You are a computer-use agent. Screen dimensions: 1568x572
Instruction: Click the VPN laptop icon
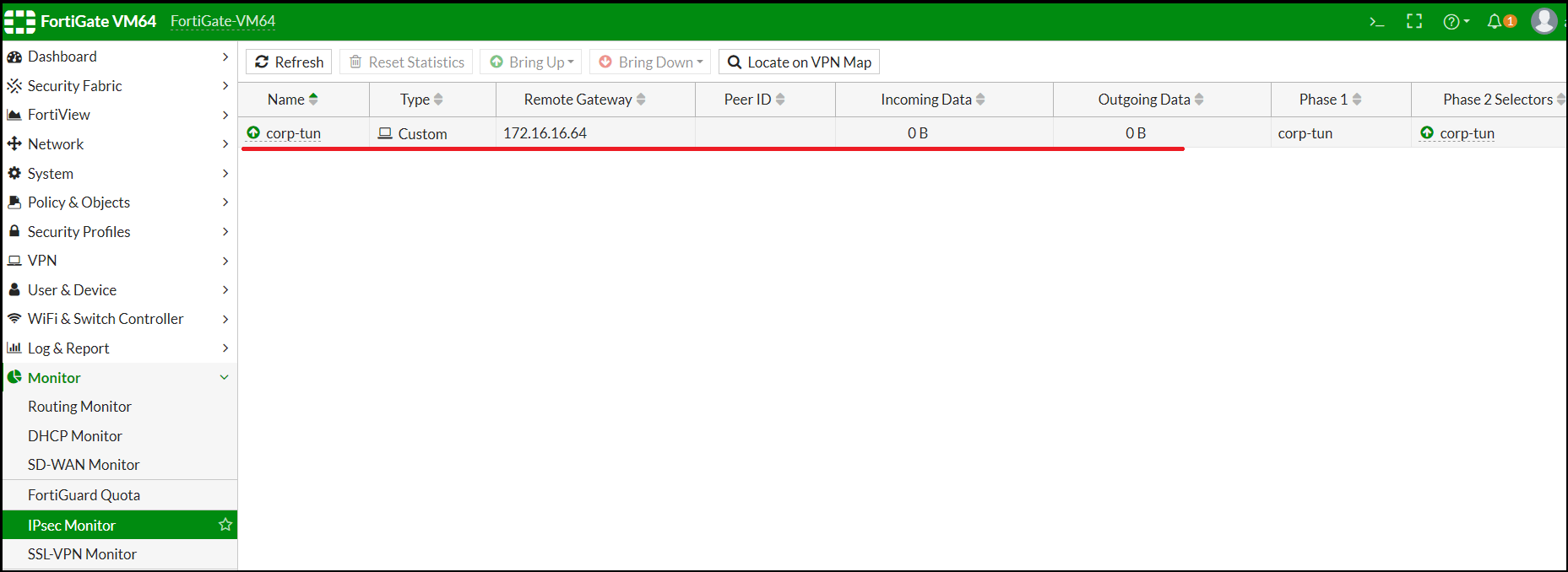coord(14,261)
